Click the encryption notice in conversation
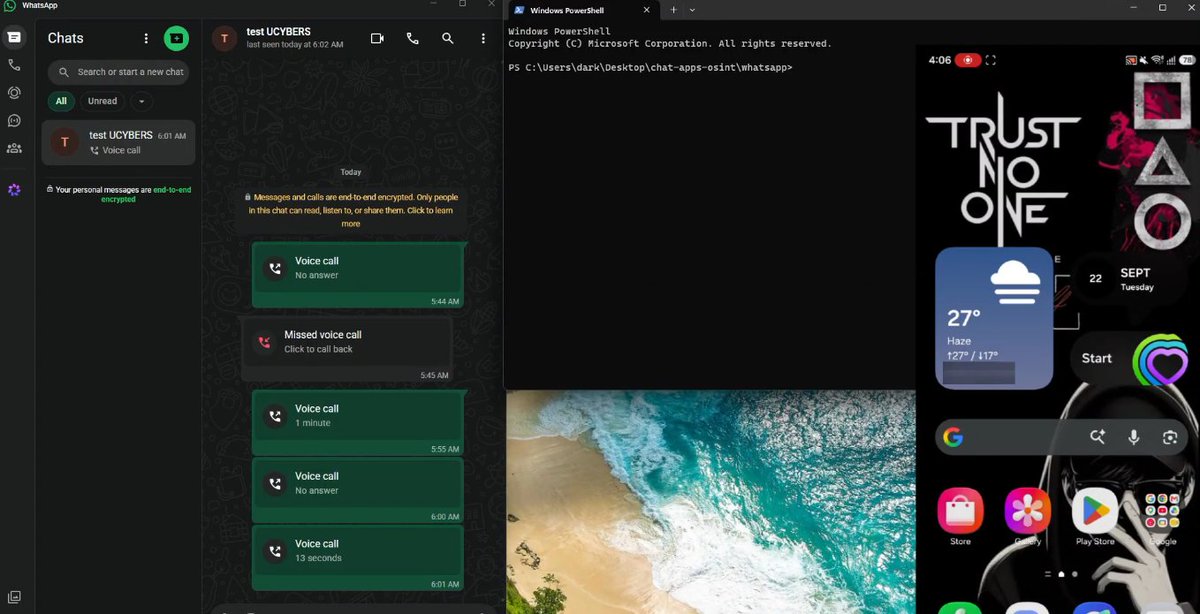The width and height of the screenshot is (1200, 614). tap(350, 210)
